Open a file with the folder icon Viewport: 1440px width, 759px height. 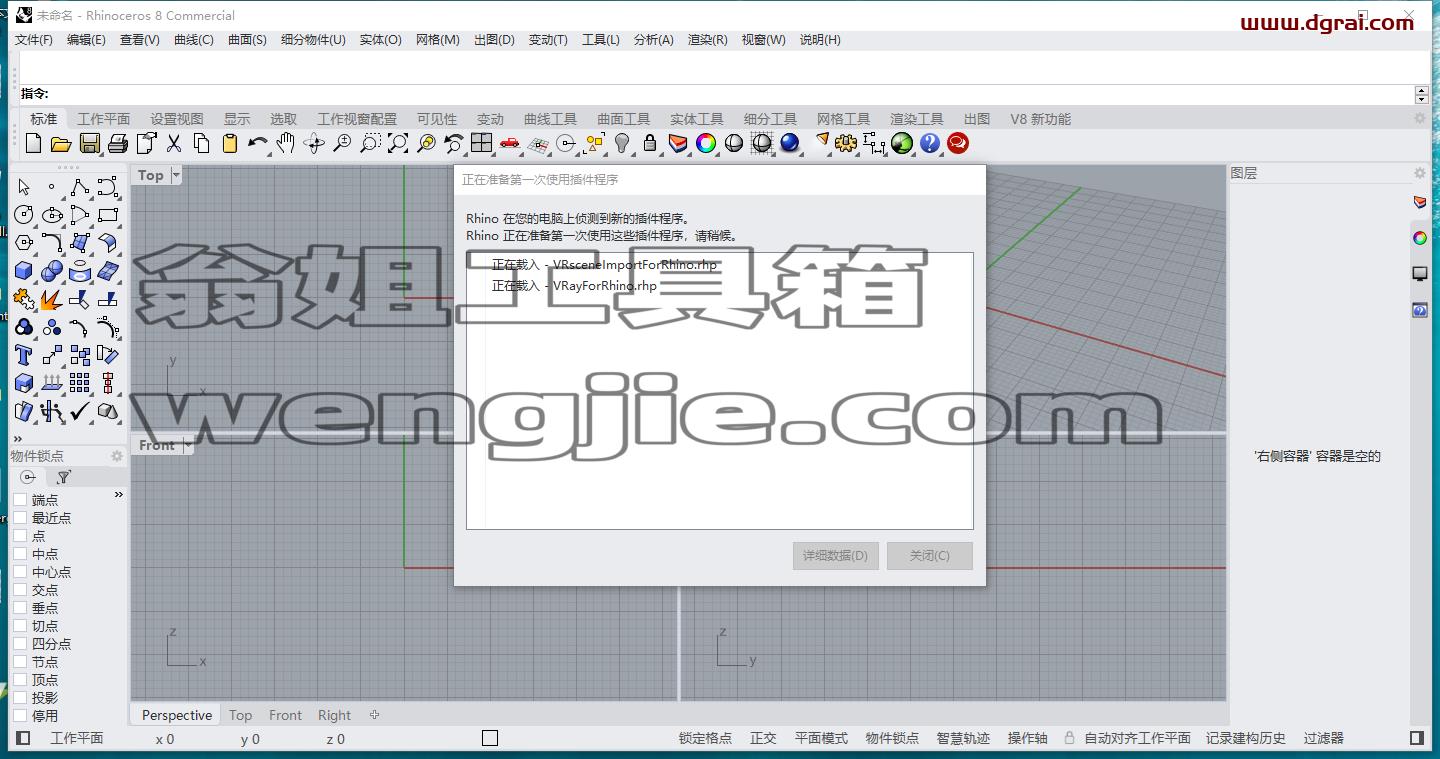pyautogui.click(x=61, y=143)
